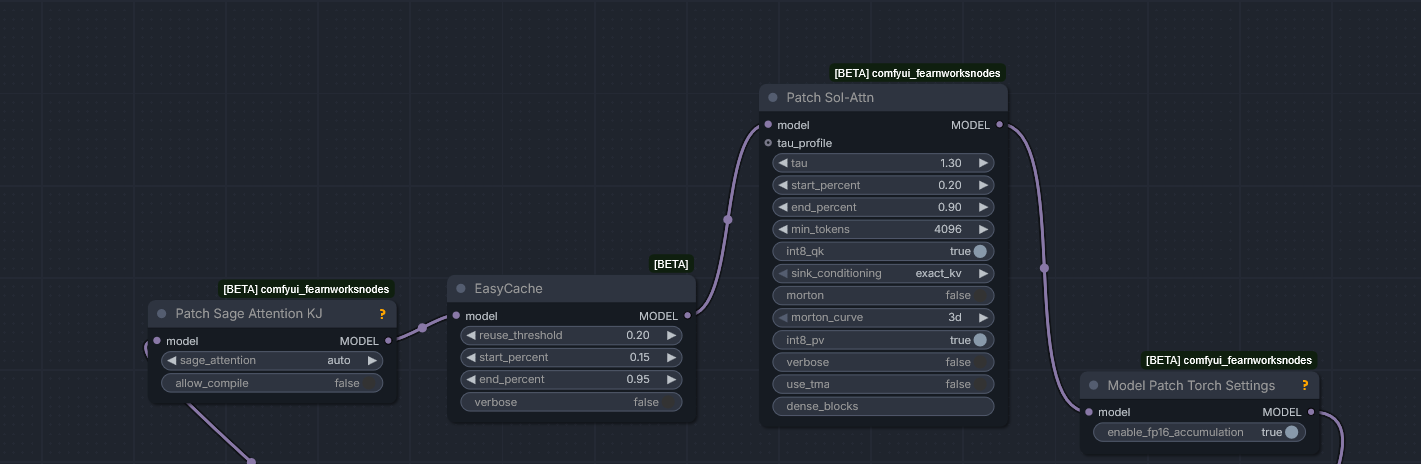Open help for Model Patch Torch Settings

click(1305, 385)
